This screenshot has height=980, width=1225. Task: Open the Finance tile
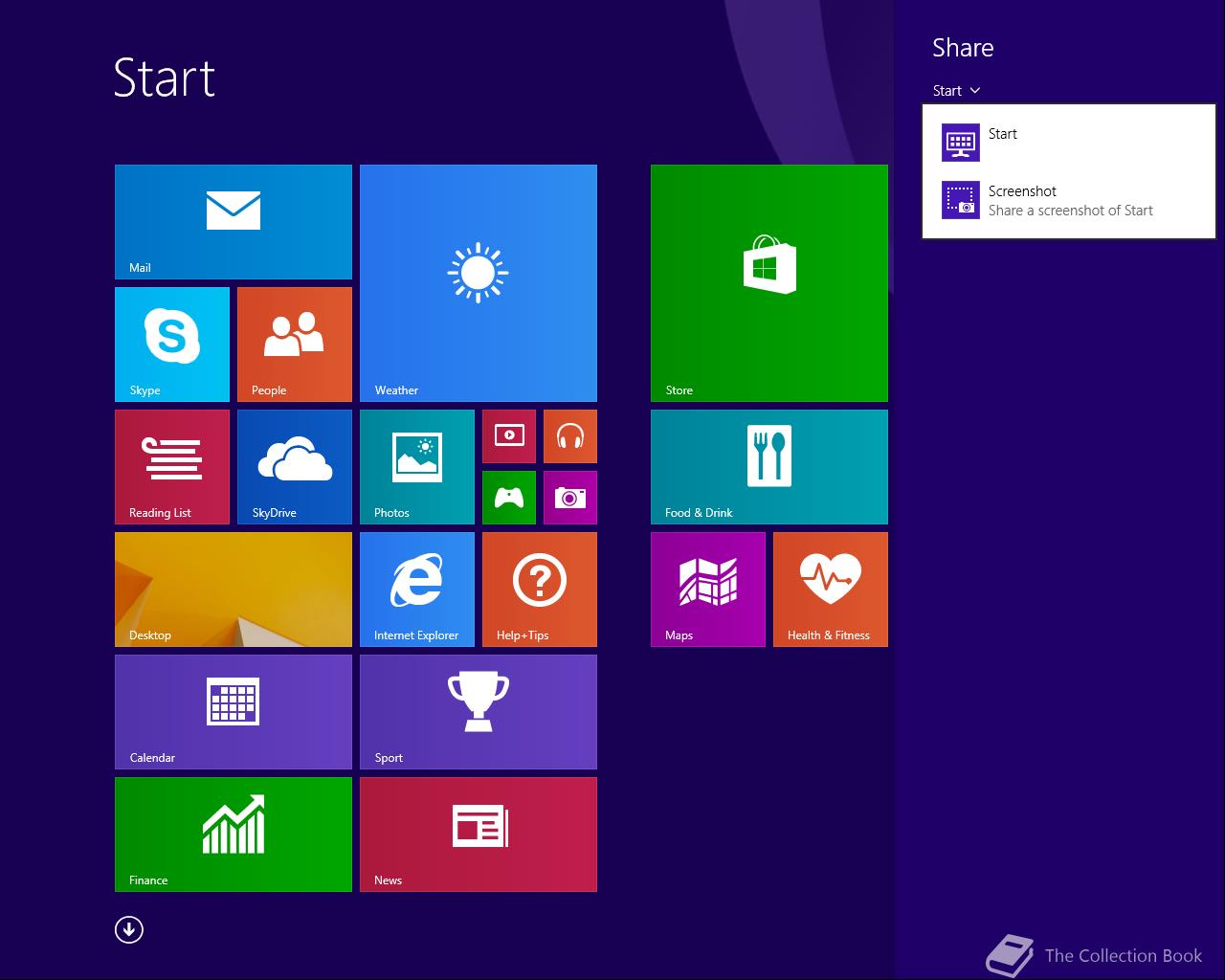234,835
